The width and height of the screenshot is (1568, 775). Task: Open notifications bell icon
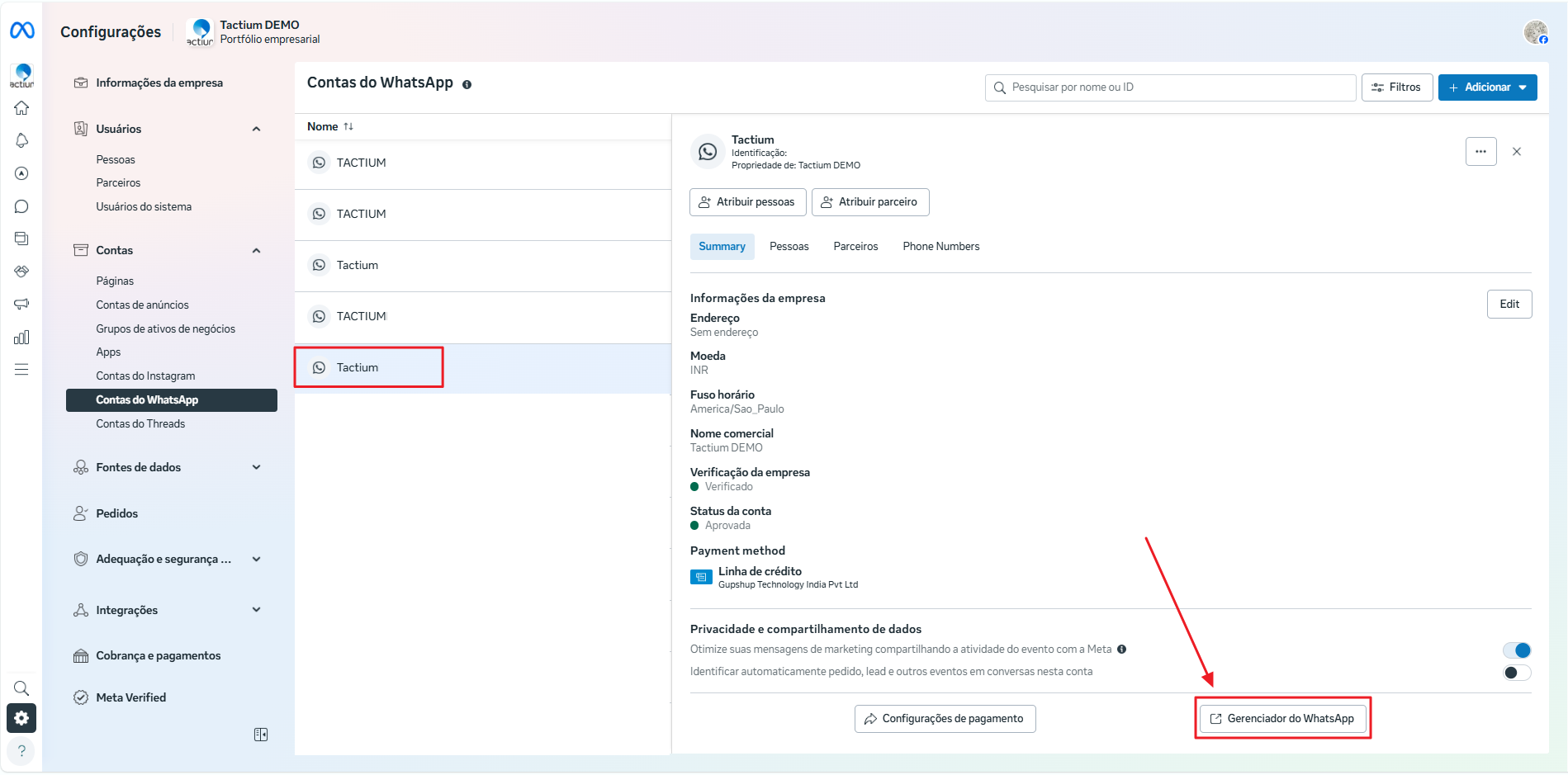click(x=21, y=141)
